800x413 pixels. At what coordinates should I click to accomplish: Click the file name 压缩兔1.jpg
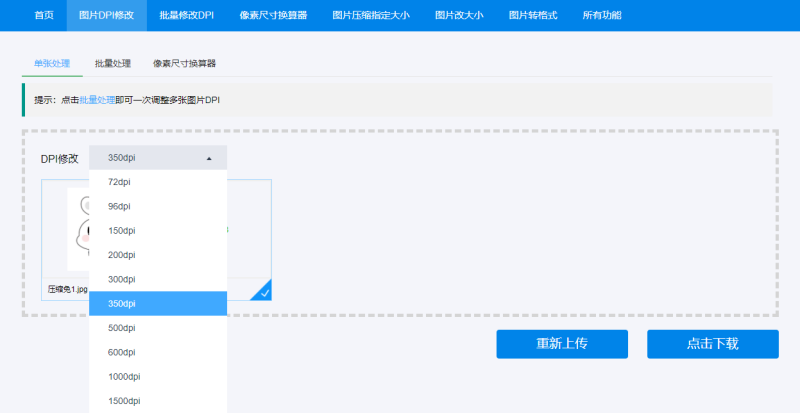[x=67, y=289]
